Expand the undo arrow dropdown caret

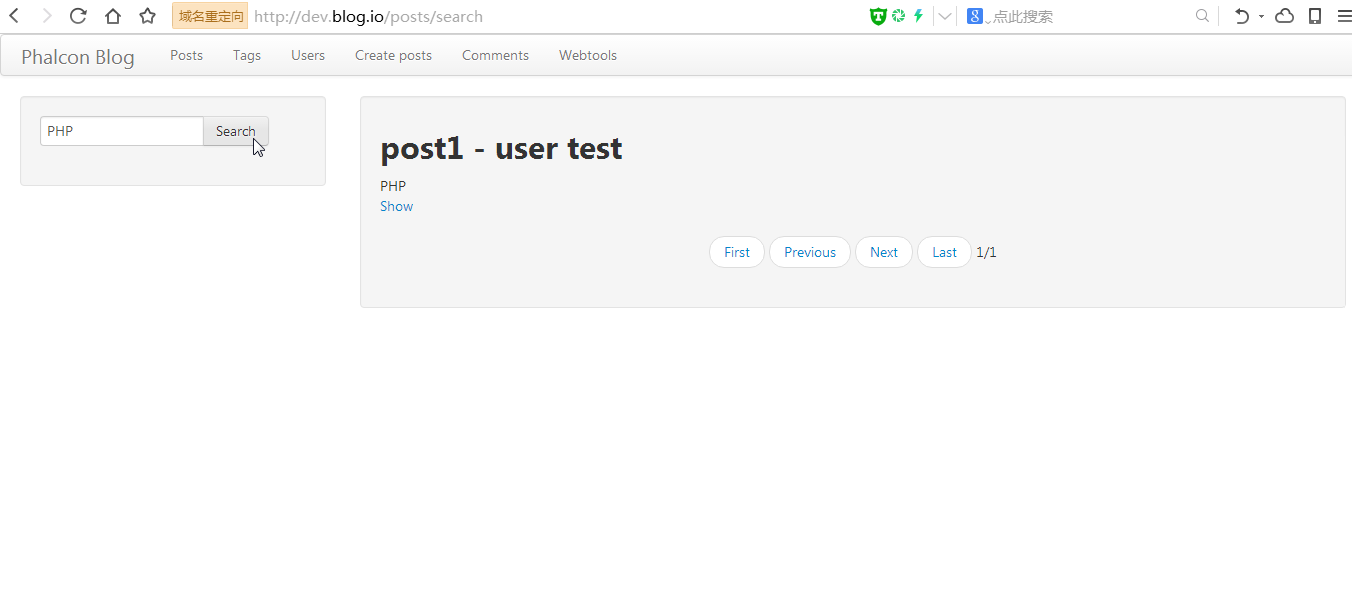click(x=1261, y=17)
